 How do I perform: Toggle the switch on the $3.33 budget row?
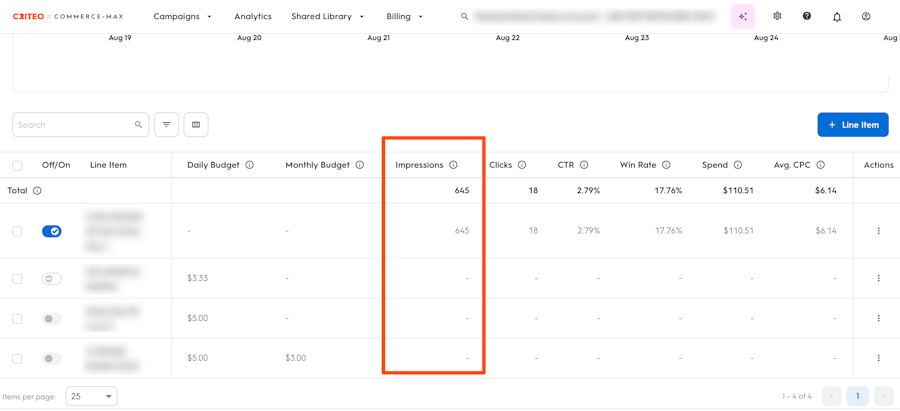coord(52,278)
